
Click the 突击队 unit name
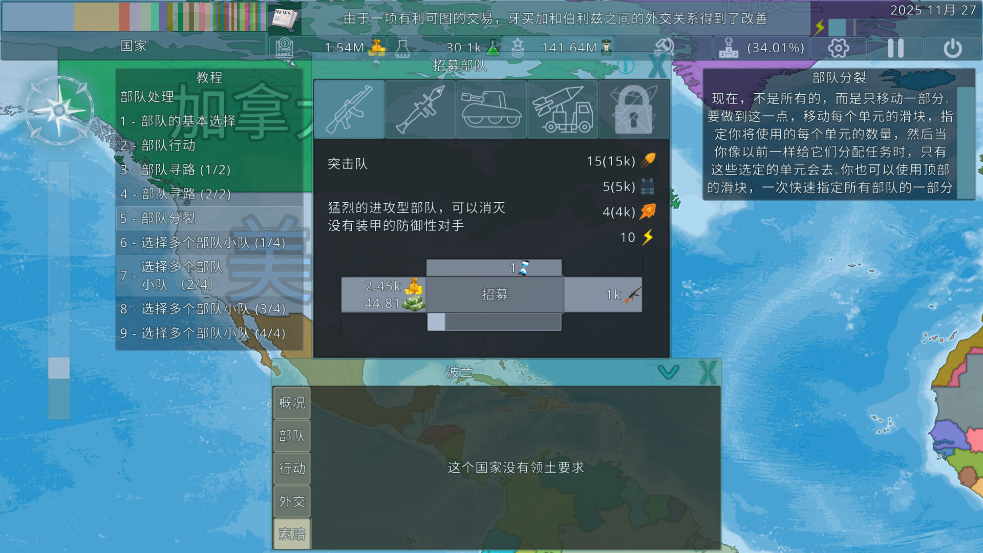coord(347,164)
